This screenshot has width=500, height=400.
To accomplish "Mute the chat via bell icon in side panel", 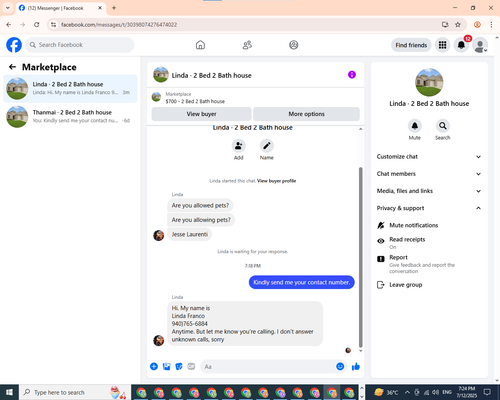I will [x=415, y=126].
